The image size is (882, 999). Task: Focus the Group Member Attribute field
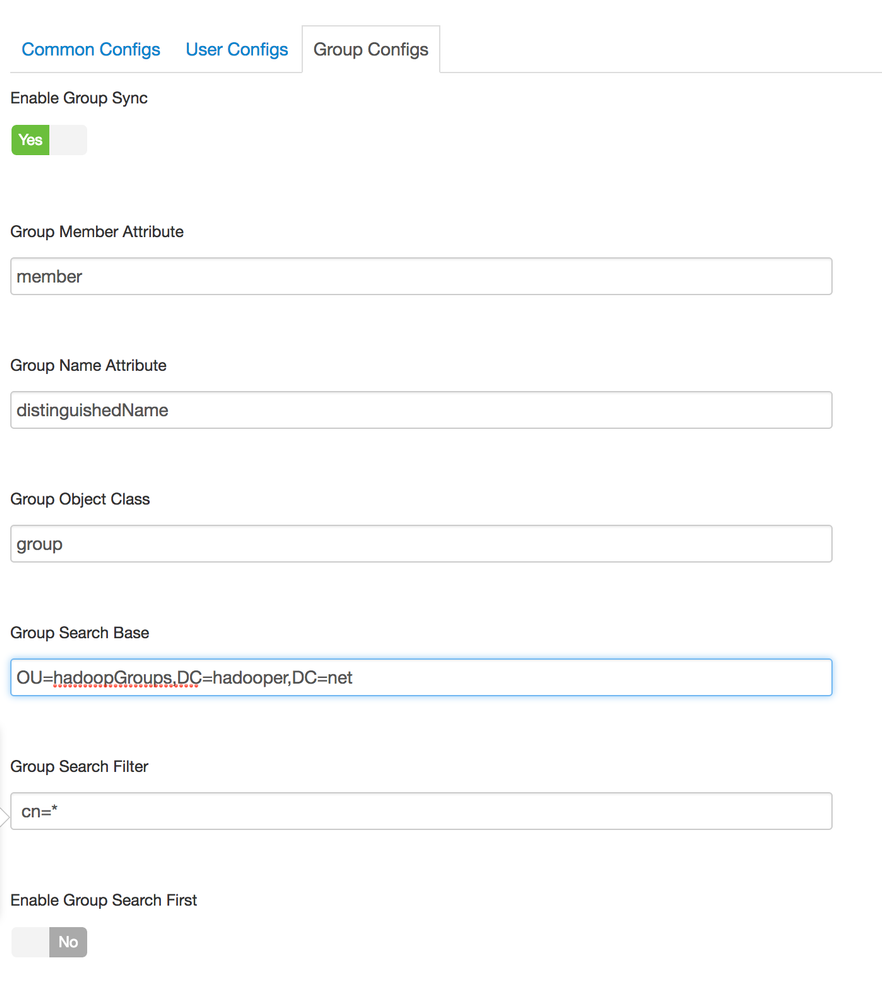[421, 277]
